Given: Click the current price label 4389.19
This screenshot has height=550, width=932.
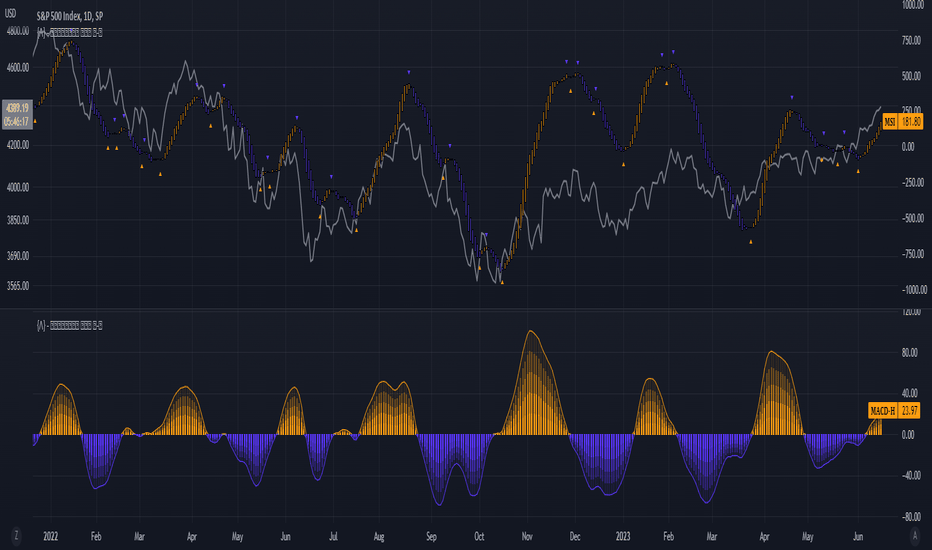Looking at the screenshot, I should (x=17, y=108).
